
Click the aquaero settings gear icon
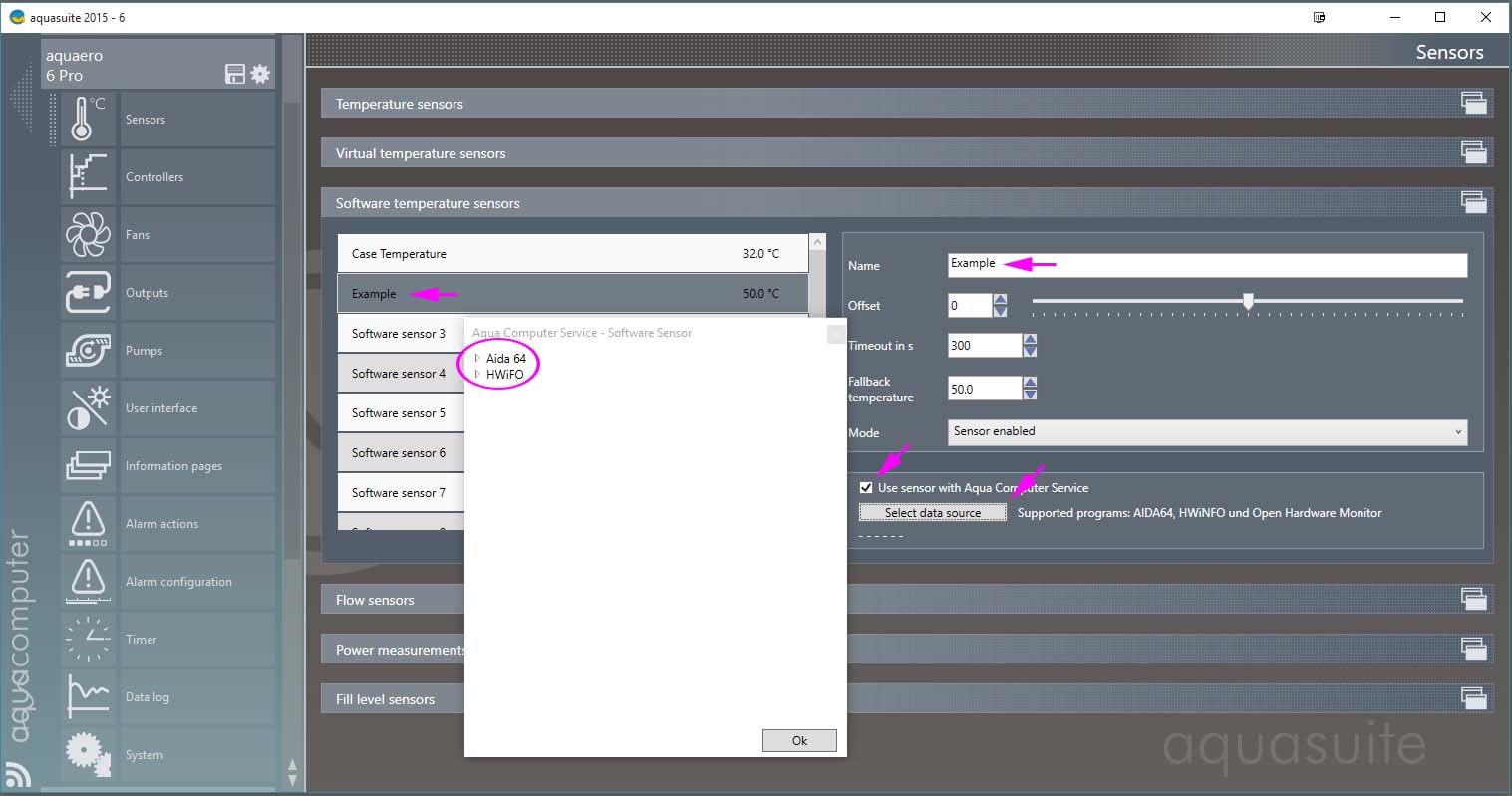point(260,74)
